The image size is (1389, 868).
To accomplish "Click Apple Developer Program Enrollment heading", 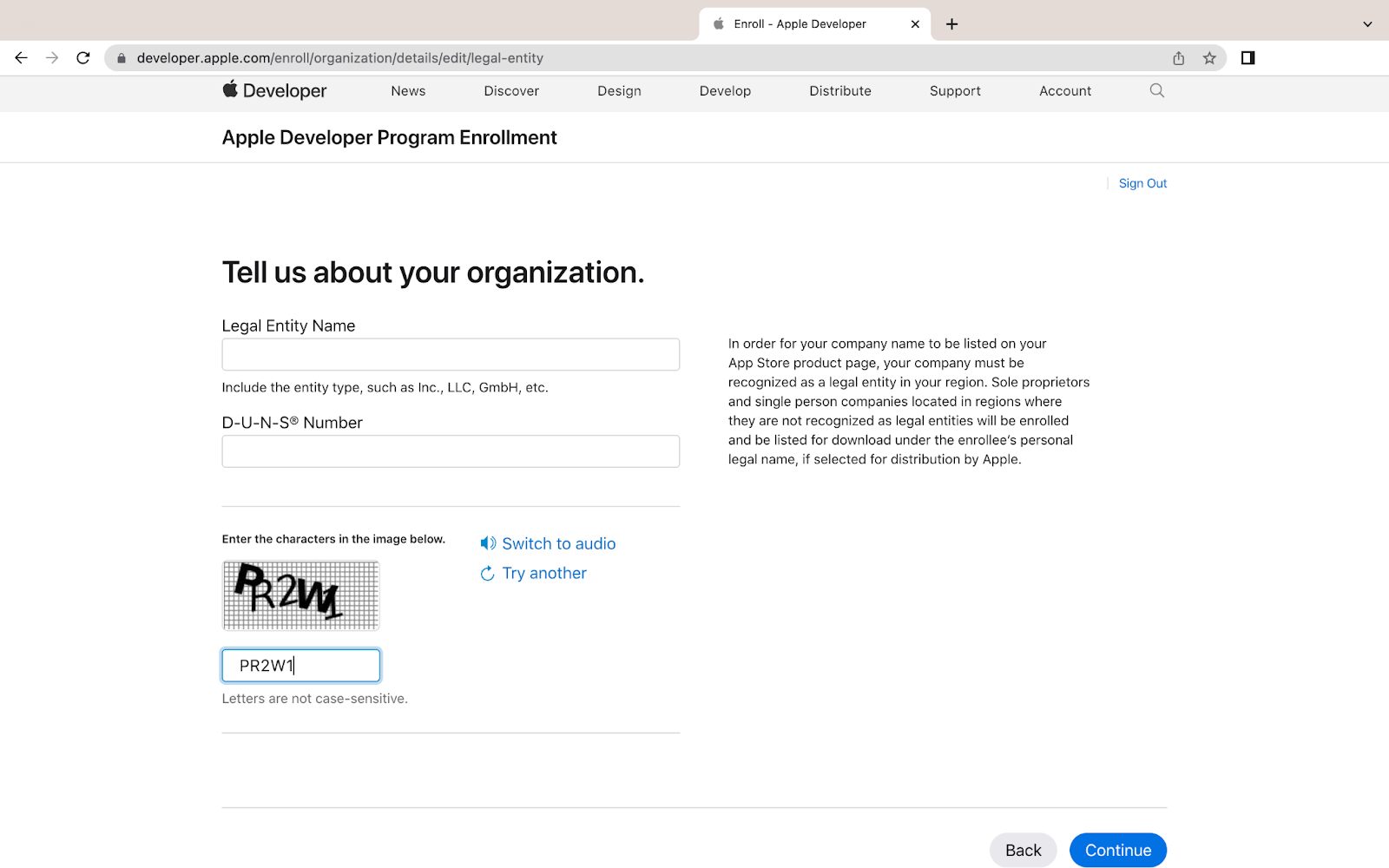I will [x=389, y=137].
